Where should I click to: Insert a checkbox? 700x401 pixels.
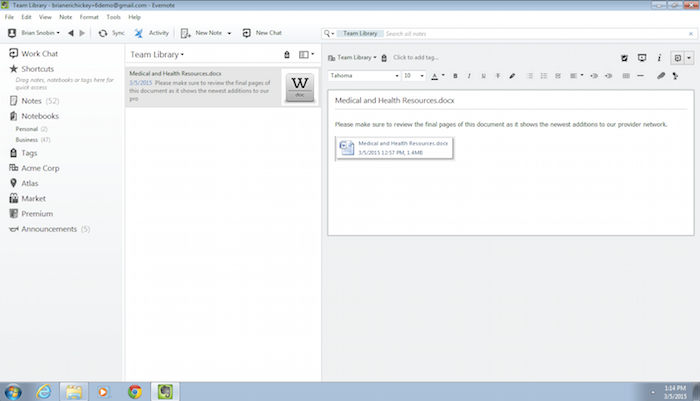coord(558,76)
